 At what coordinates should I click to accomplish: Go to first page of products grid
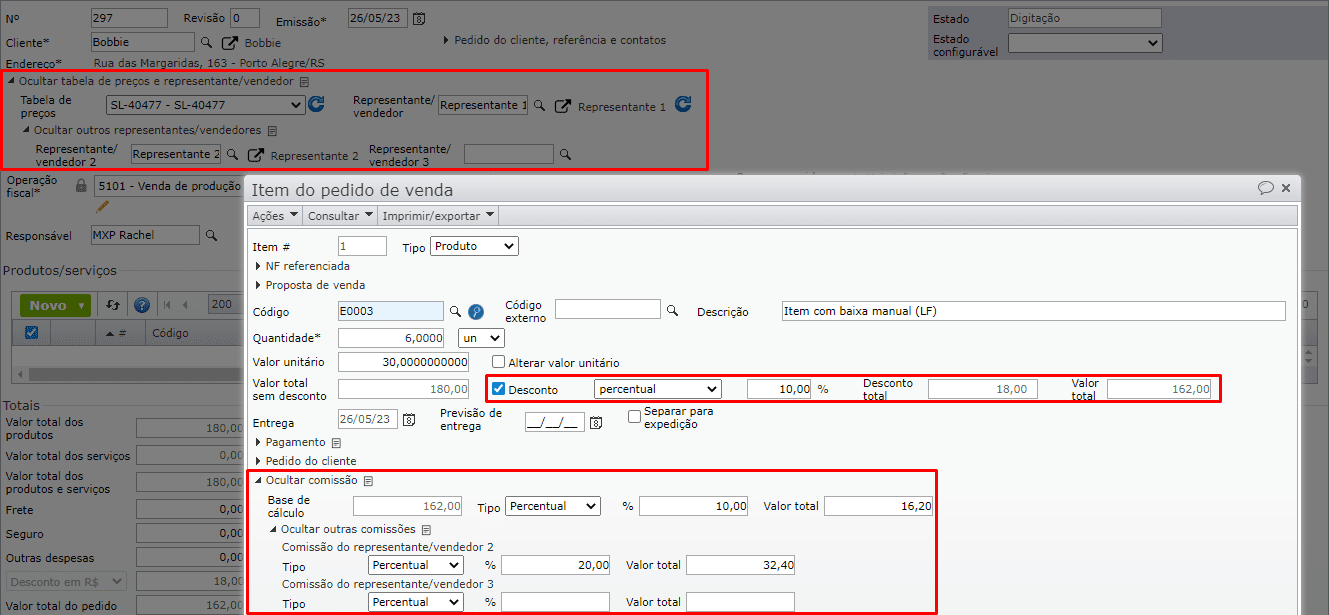coord(168,305)
